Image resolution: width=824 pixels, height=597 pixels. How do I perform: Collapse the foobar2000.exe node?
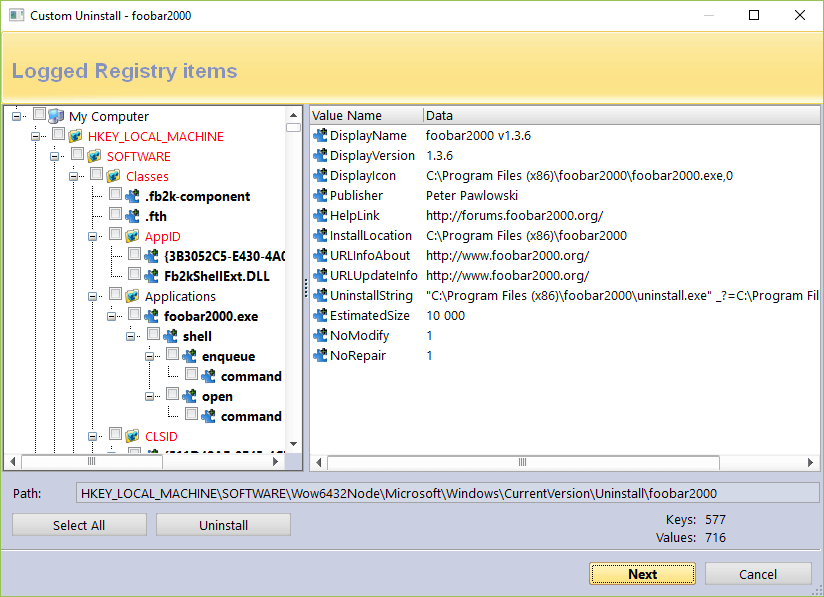(111, 316)
